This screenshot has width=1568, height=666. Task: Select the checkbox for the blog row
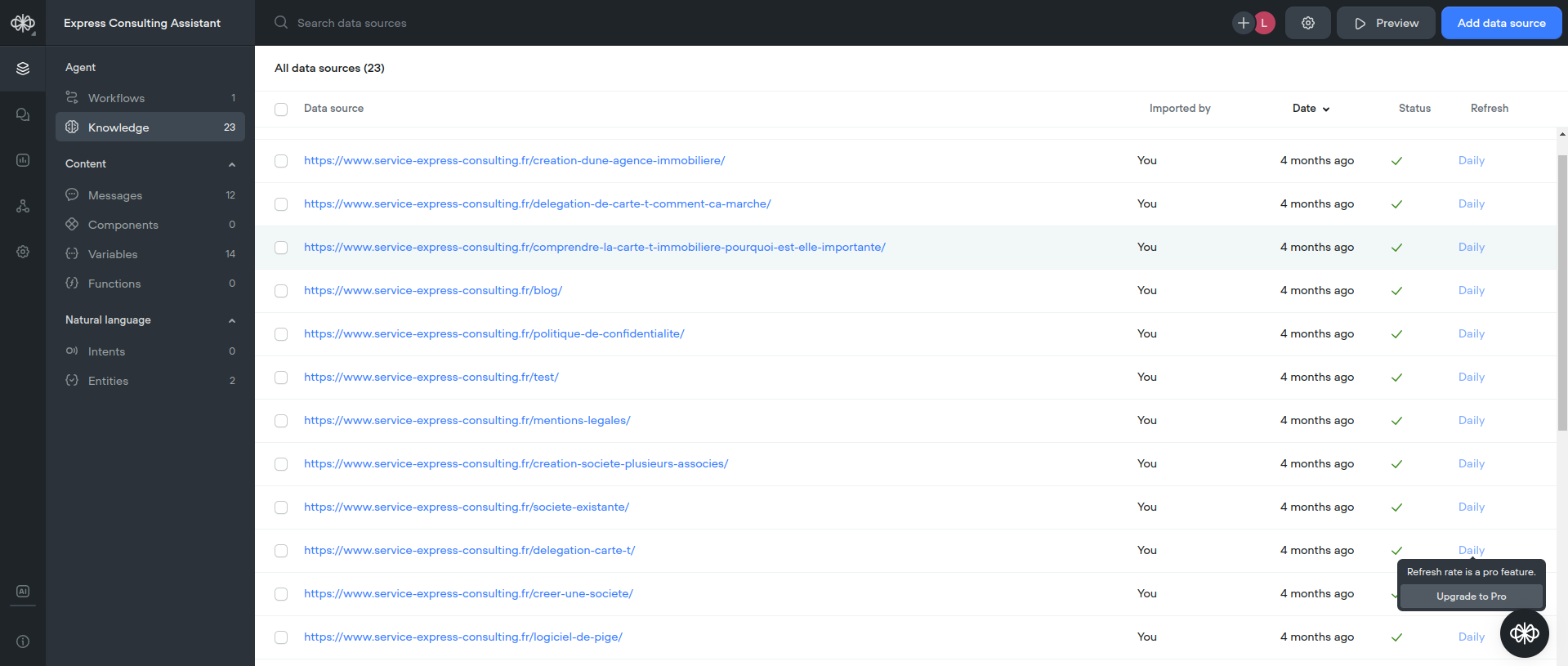281,291
